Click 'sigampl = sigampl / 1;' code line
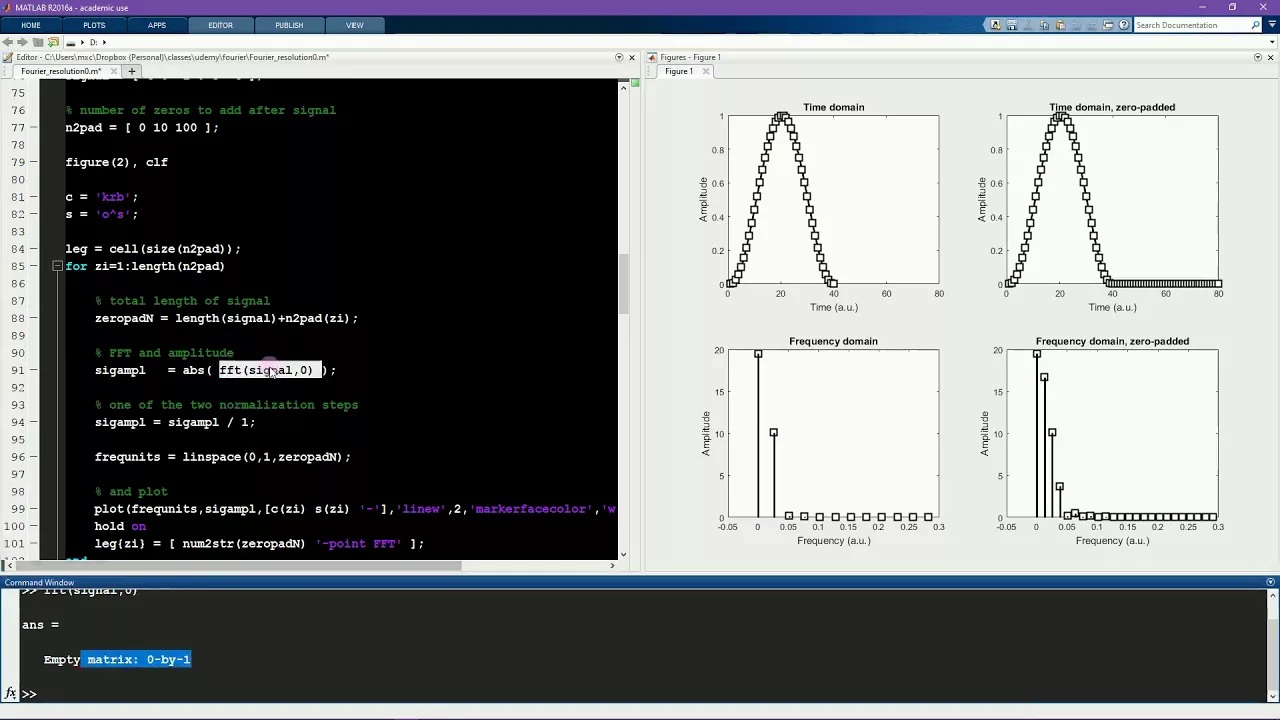Image resolution: width=1280 pixels, height=720 pixels. [x=175, y=422]
